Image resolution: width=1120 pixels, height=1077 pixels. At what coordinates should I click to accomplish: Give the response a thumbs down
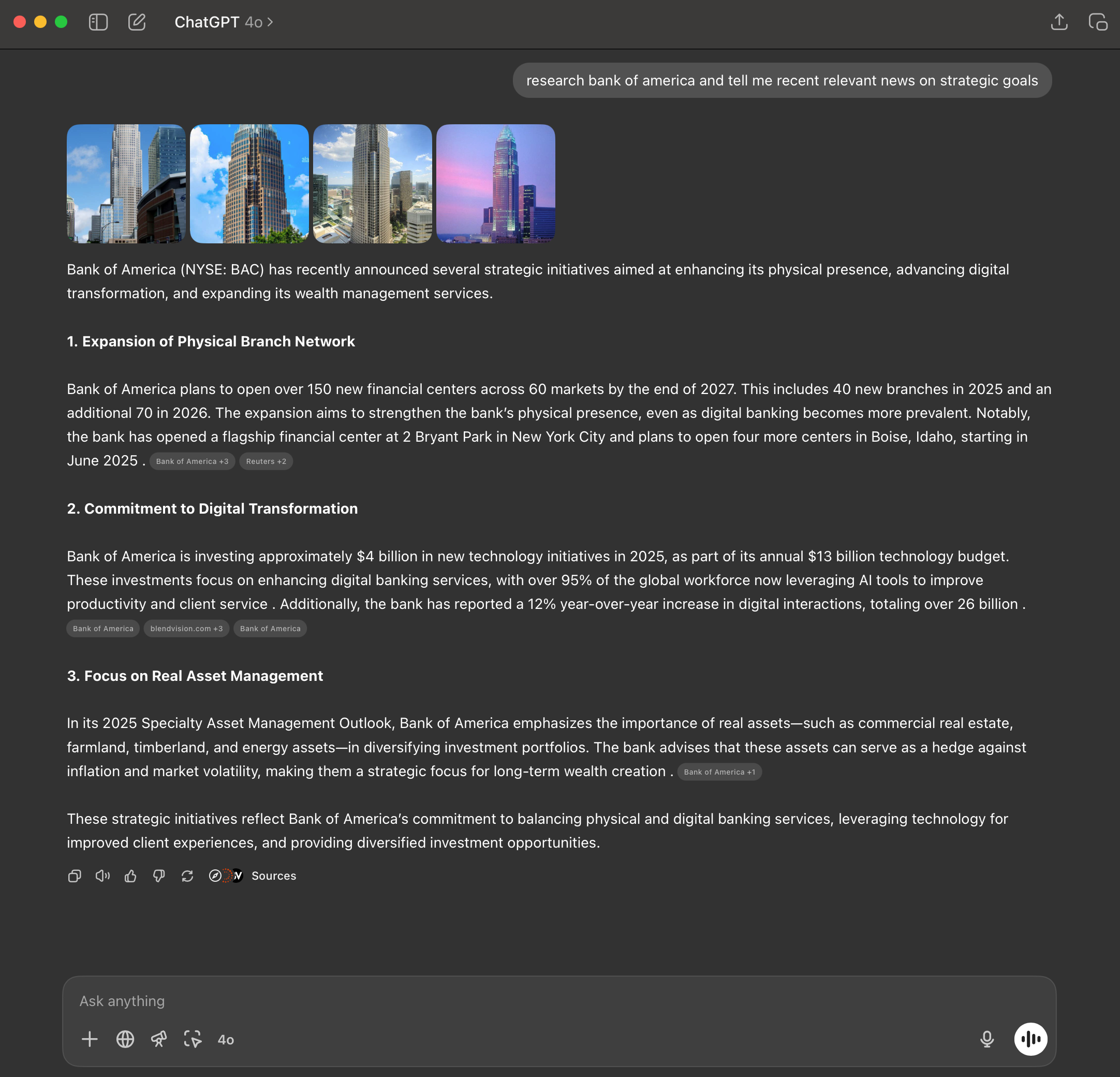click(x=159, y=876)
